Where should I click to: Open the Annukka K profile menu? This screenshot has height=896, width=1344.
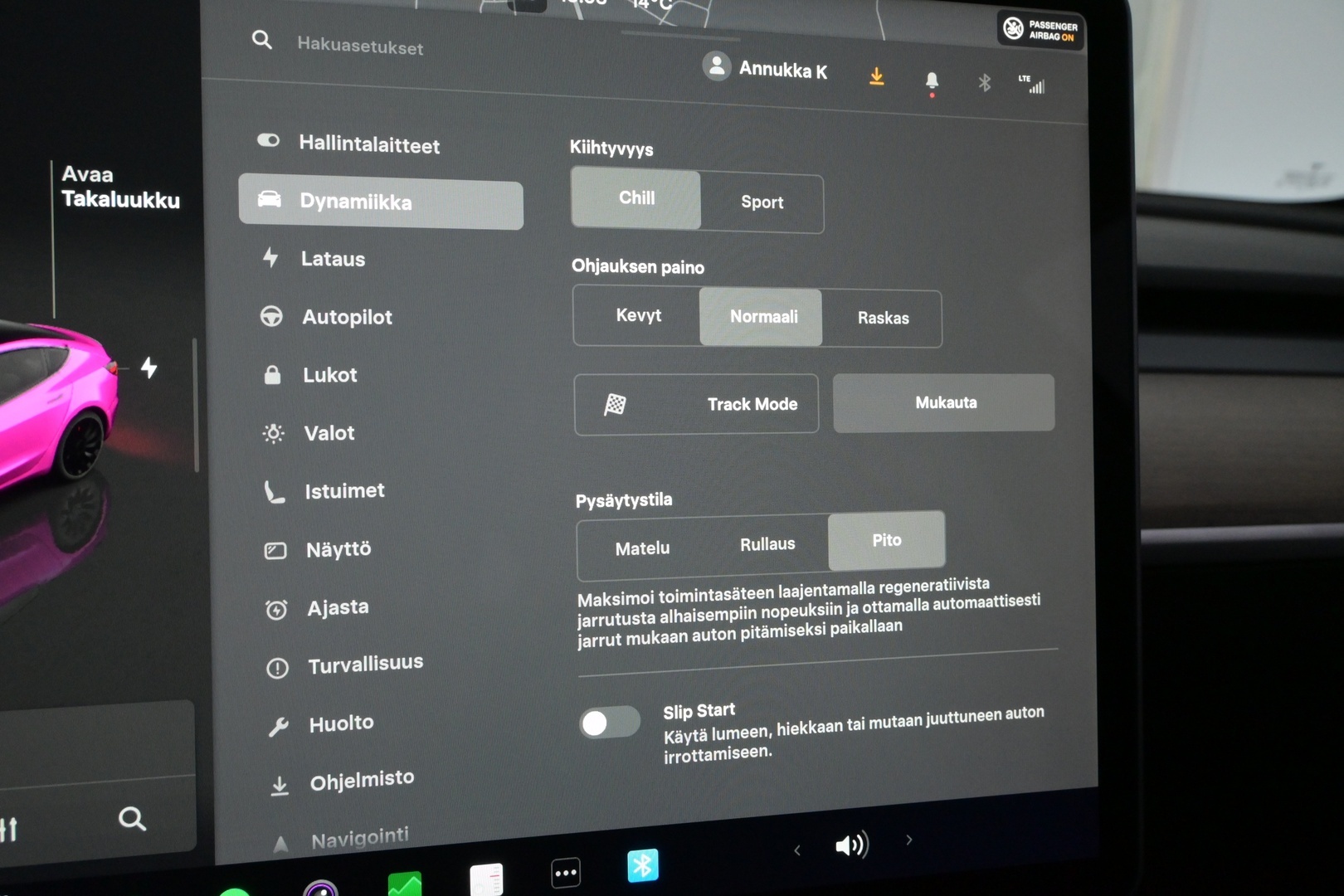[x=764, y=71]
